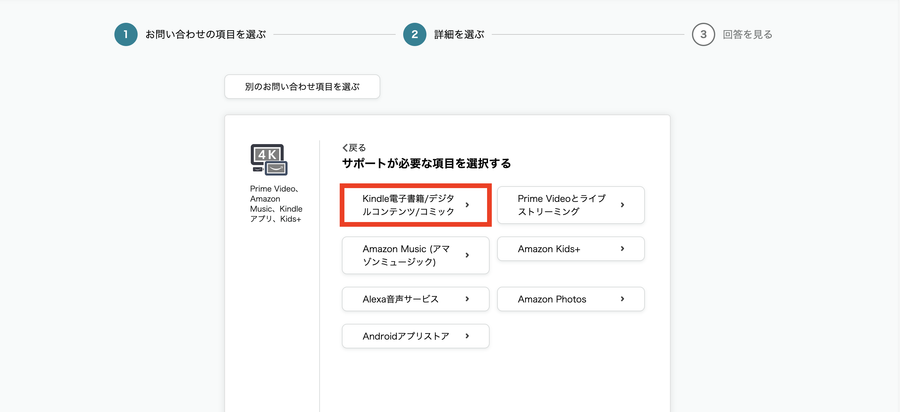Click お問い合わせの項目を選ぶ step label

tap(205, 35)
